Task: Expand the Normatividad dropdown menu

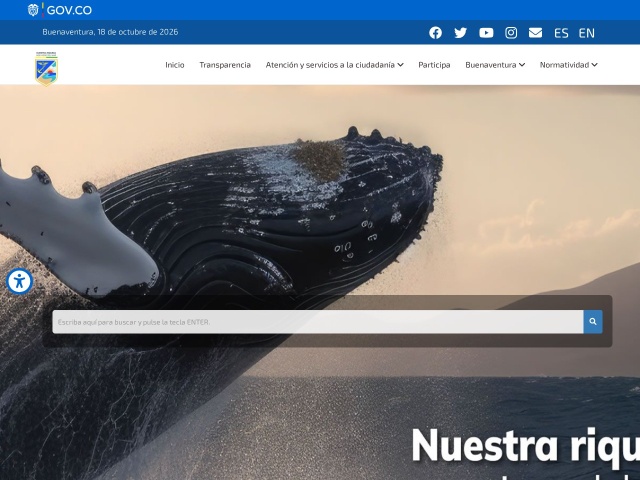Action: [x=569, y=65]
